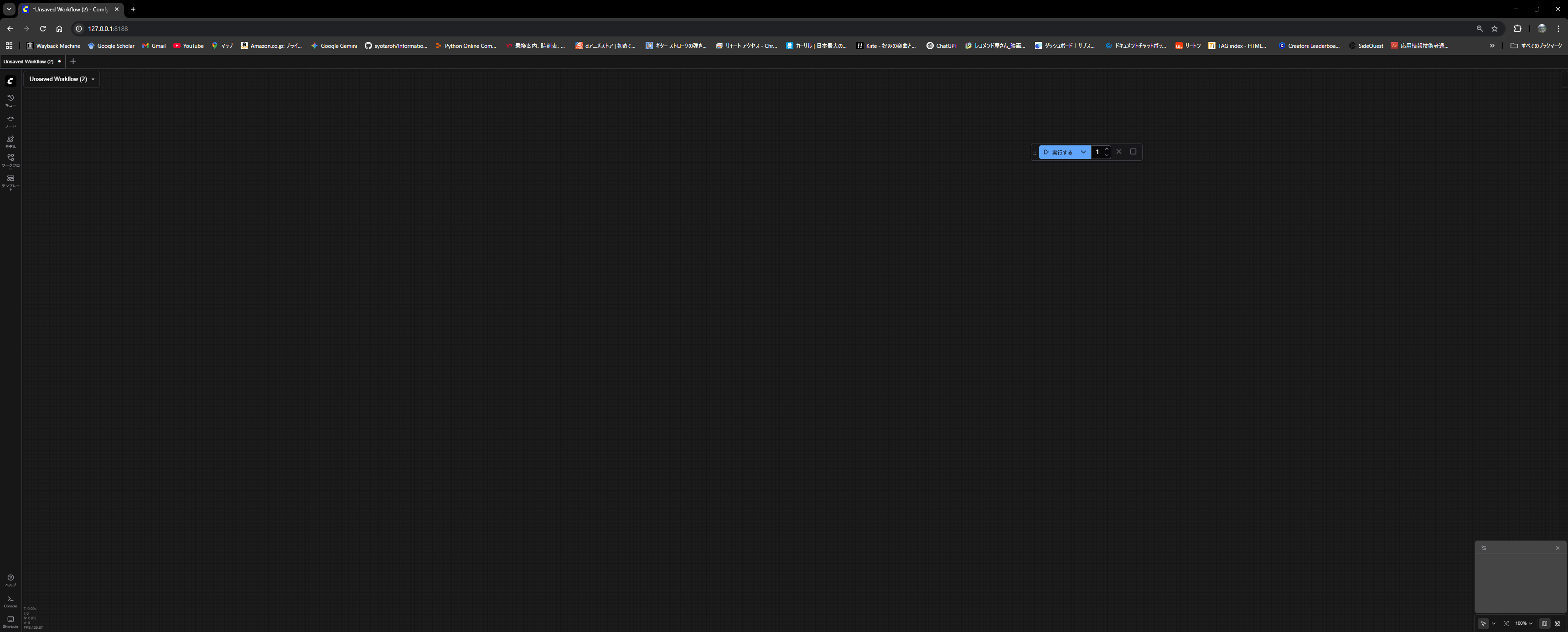The height and width of the screenshot is (632, 1568).
Task: Expand the run button options chevron
Action: (1083, 152)
